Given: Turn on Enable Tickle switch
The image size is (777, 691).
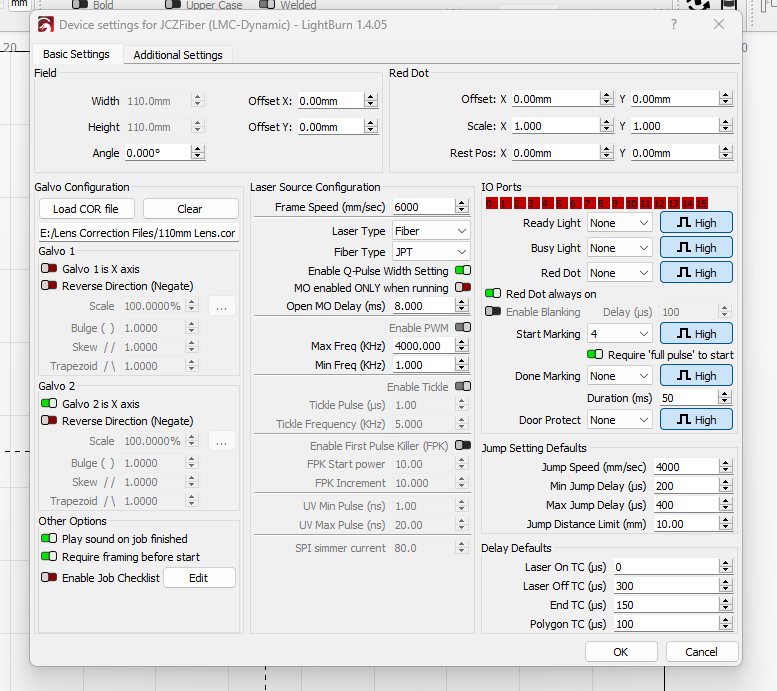Looking at the screenshot, I should [463, 386].
